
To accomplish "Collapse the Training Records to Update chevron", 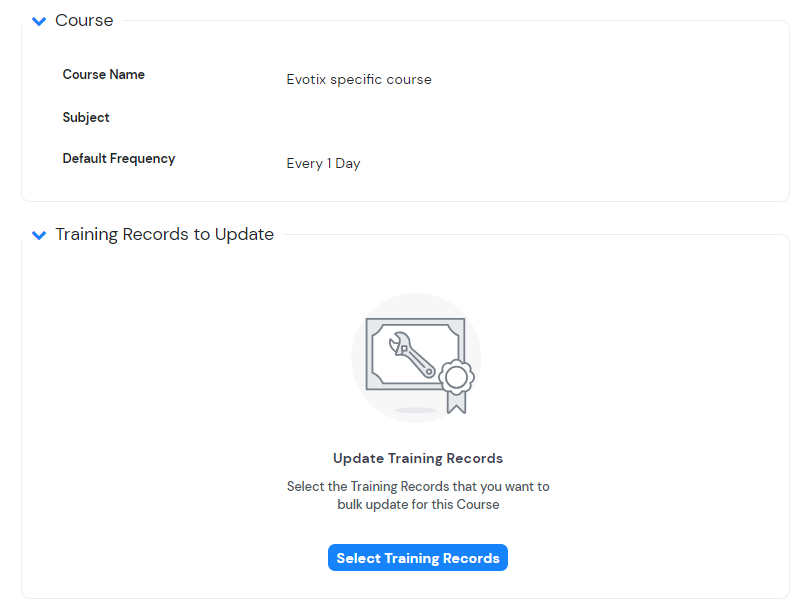I will (x=39, y=235).
